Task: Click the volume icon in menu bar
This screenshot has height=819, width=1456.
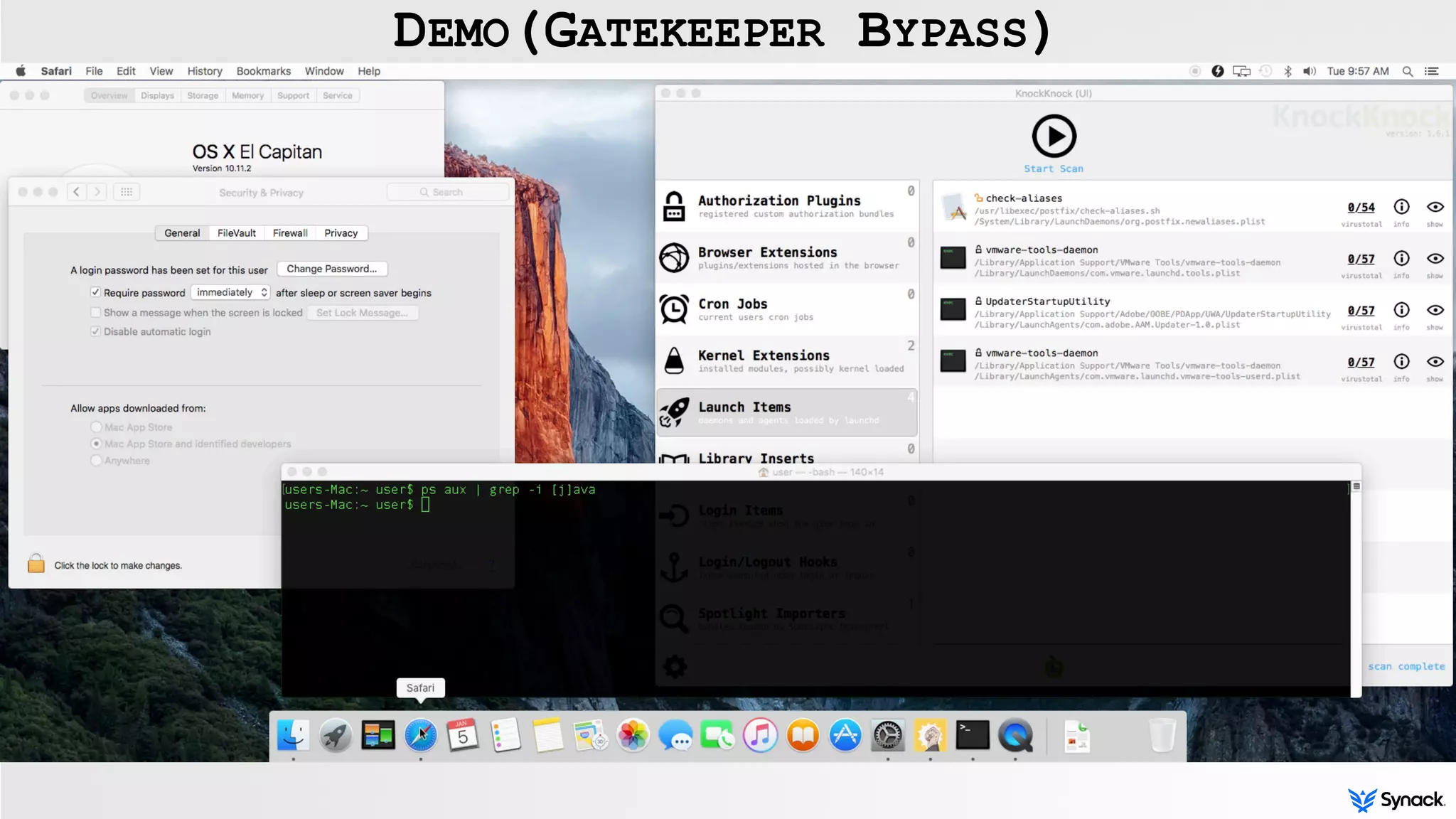Action: coord(1310,71)
